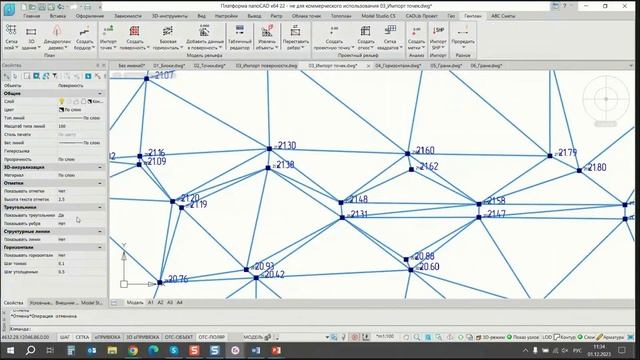
Task: Open Показывать треугольники value dropdown
Action: tap(81, 215)
